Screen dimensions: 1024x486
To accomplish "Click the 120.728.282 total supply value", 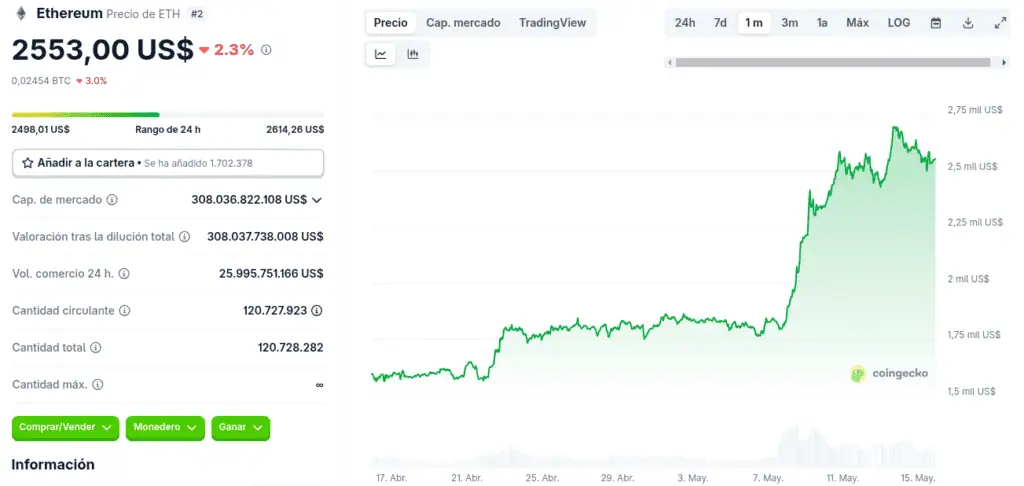I will (x=291, y=348).
